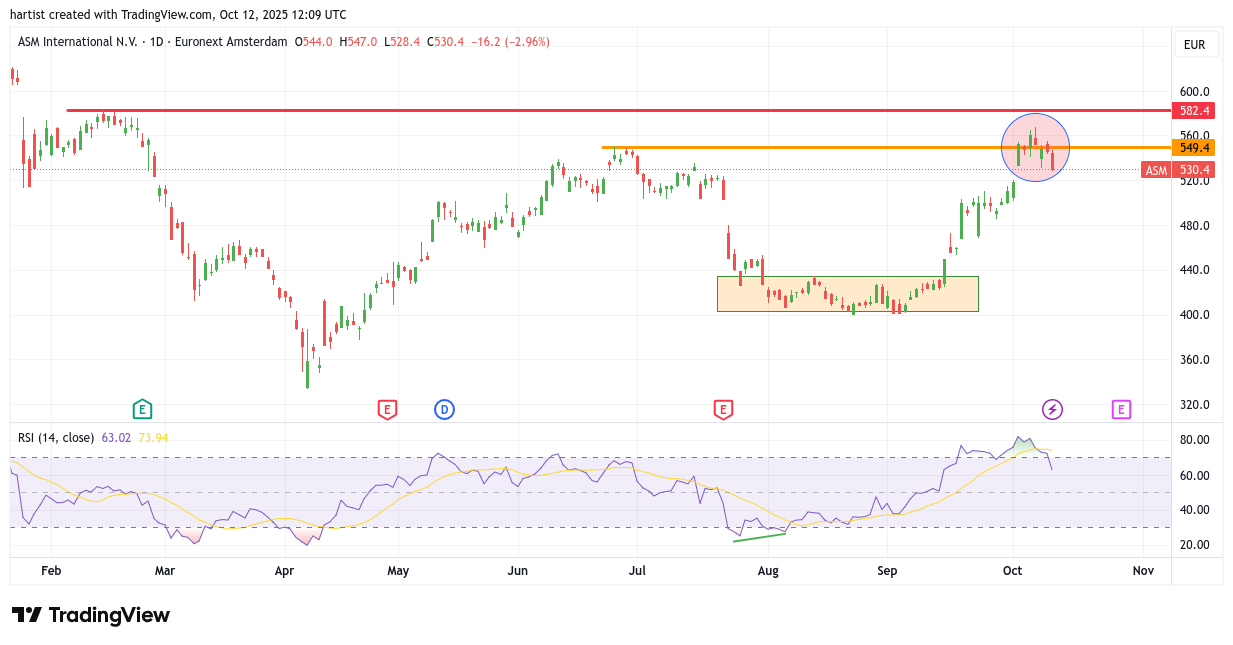Image resolution: width=1233 pixels, height=645 pixels.
Task: Select the orange horizontal level line
Action: pyautogui.click(x=800, y=148)
